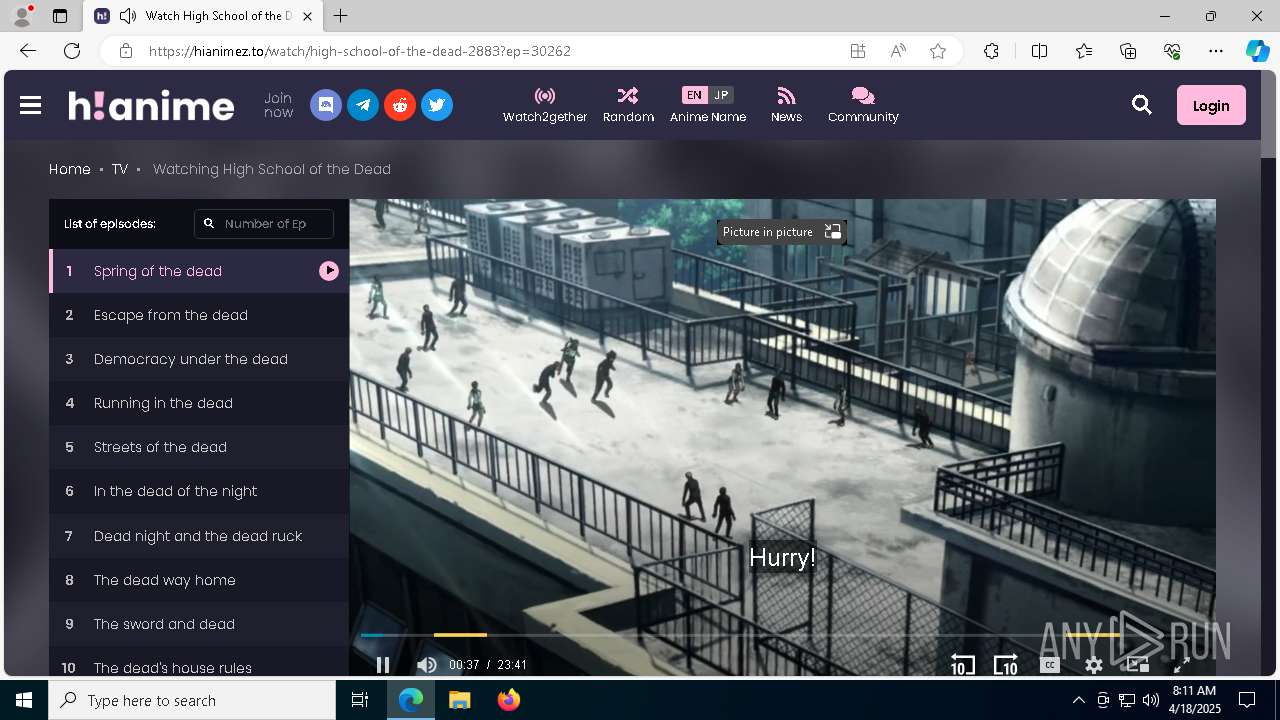This screenshot has width=1280, height=720.
Task: Mute the video player volume
Action: click(x=427, y=665)
